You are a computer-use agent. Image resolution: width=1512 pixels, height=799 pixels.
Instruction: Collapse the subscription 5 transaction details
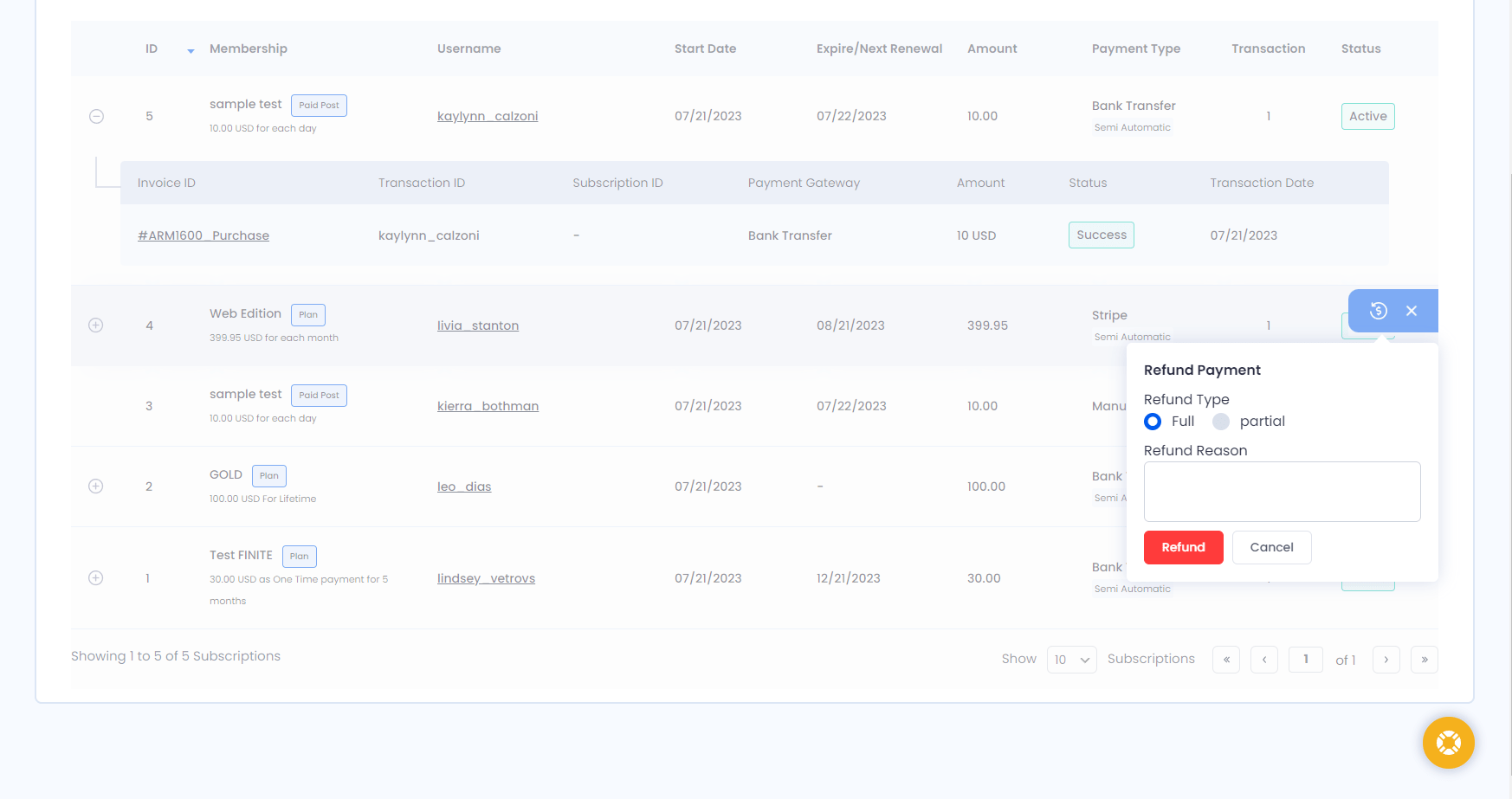coord(97,116)
